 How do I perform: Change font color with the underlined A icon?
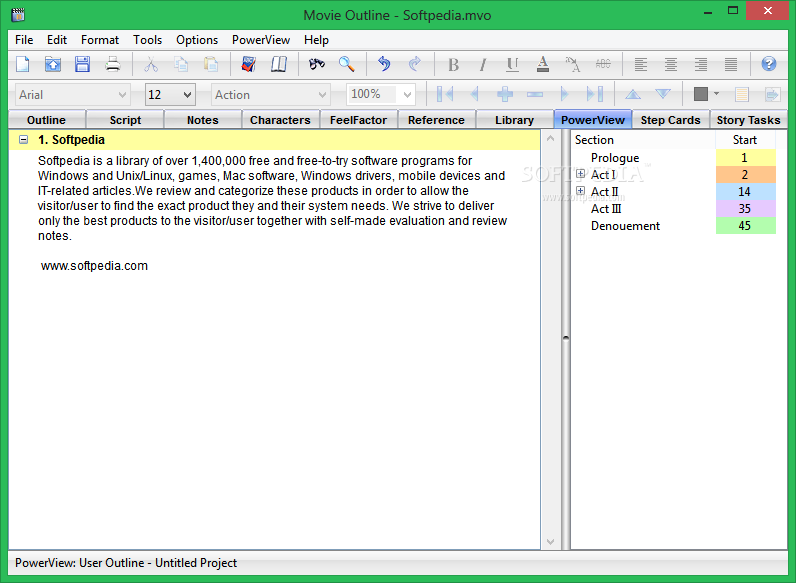pos(543,64)
